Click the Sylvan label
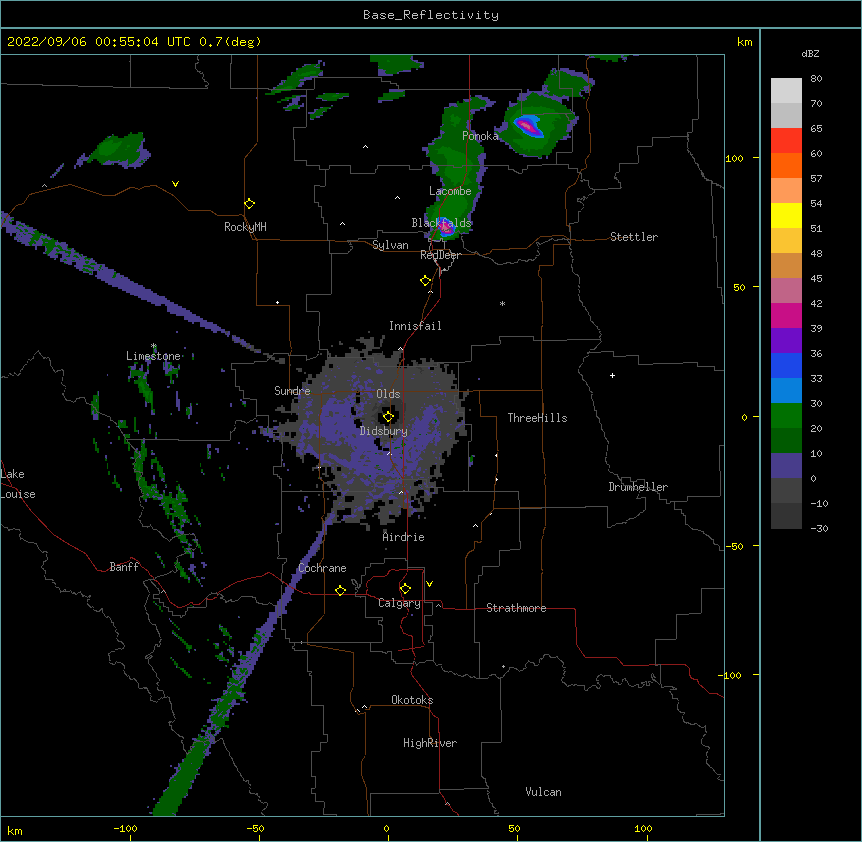This screenshot has height=842, width=862. [x=390, y=245]
